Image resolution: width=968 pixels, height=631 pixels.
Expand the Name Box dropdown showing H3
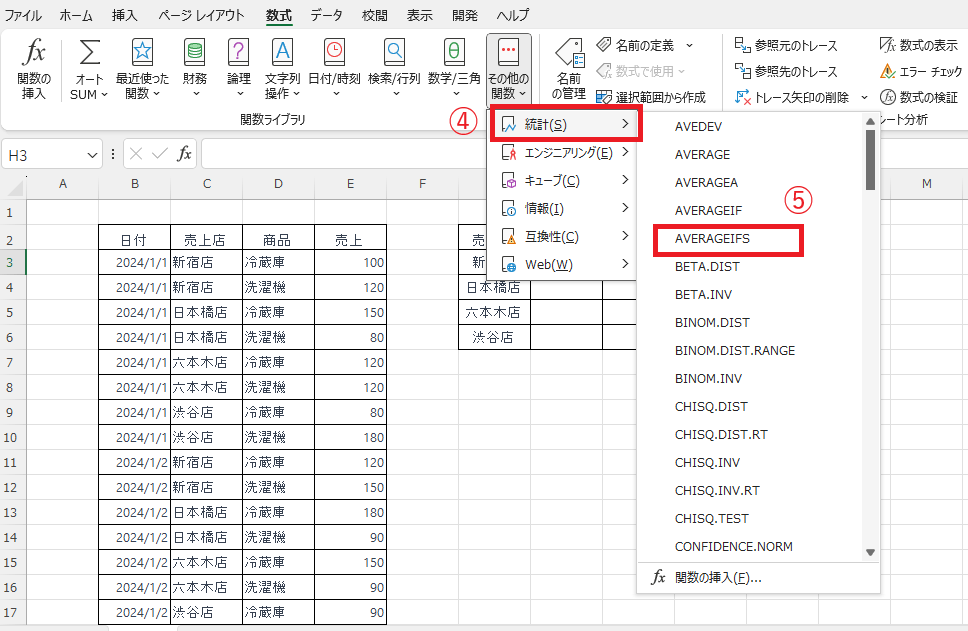93,154
